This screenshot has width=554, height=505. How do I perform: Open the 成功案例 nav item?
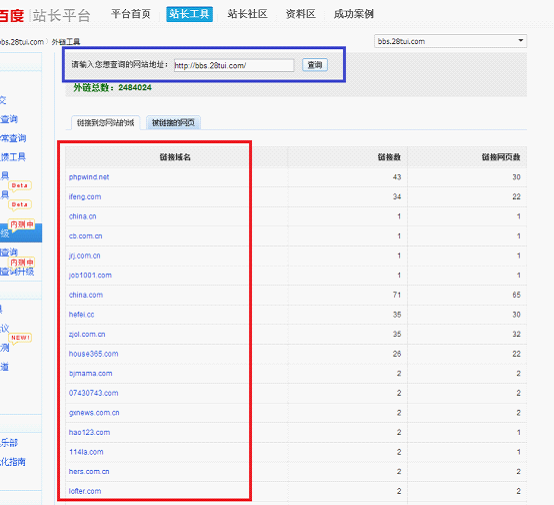pyautogui.click(x=353, y=14)
